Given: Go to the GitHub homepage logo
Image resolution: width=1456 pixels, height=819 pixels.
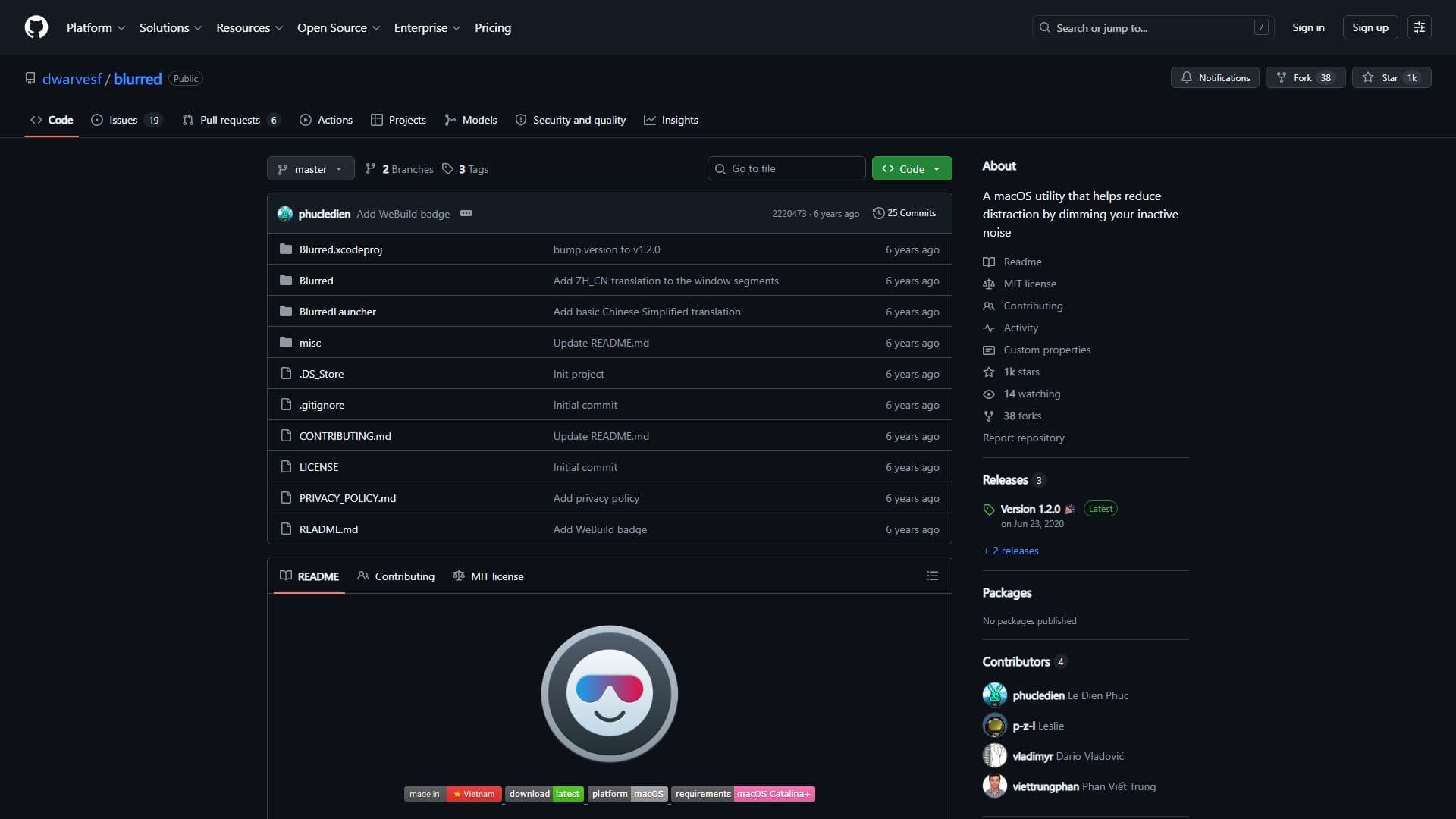Looking at the screenshot, I should [36, 27].
